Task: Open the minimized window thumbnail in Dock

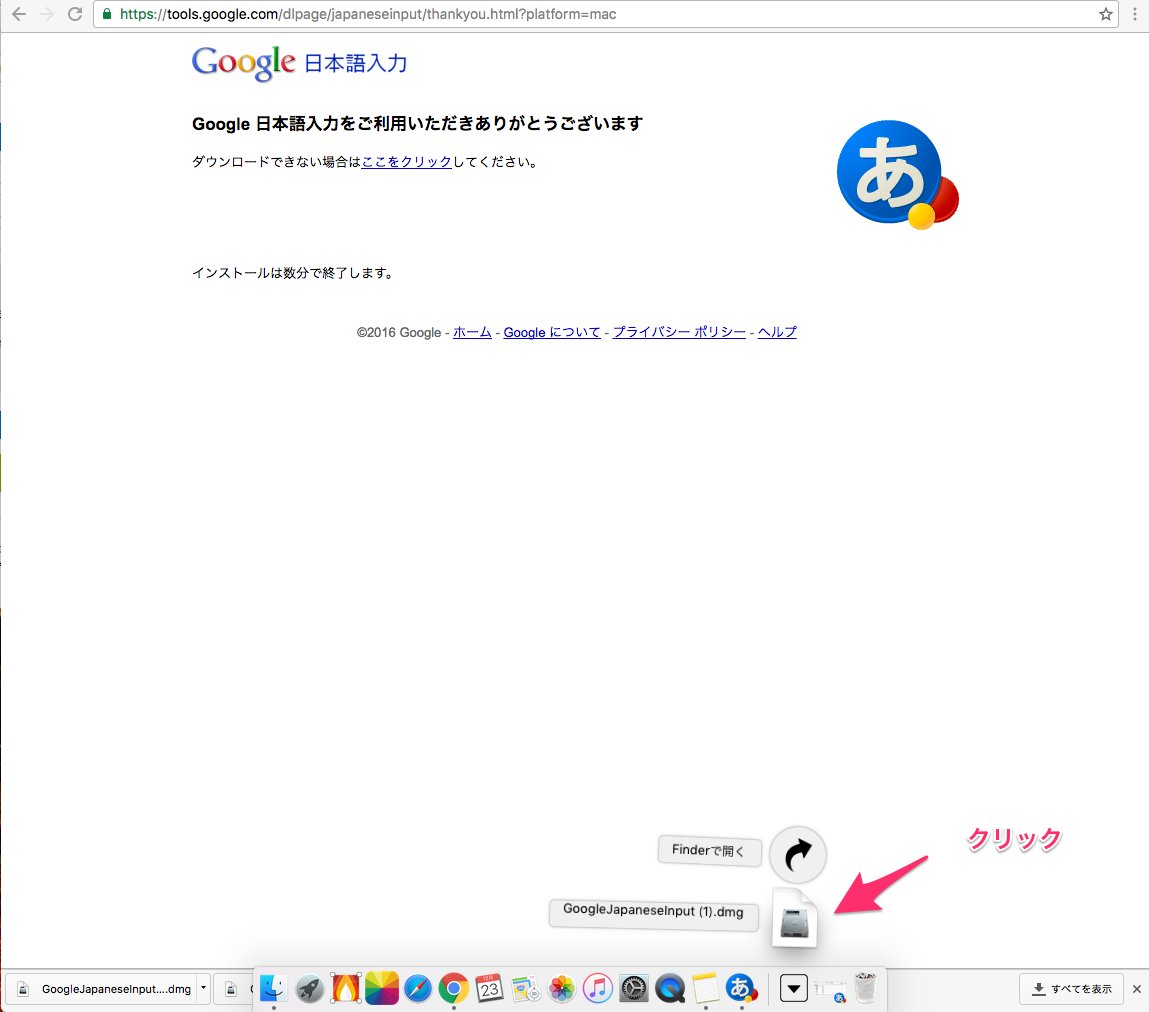Action: [830, 991]
